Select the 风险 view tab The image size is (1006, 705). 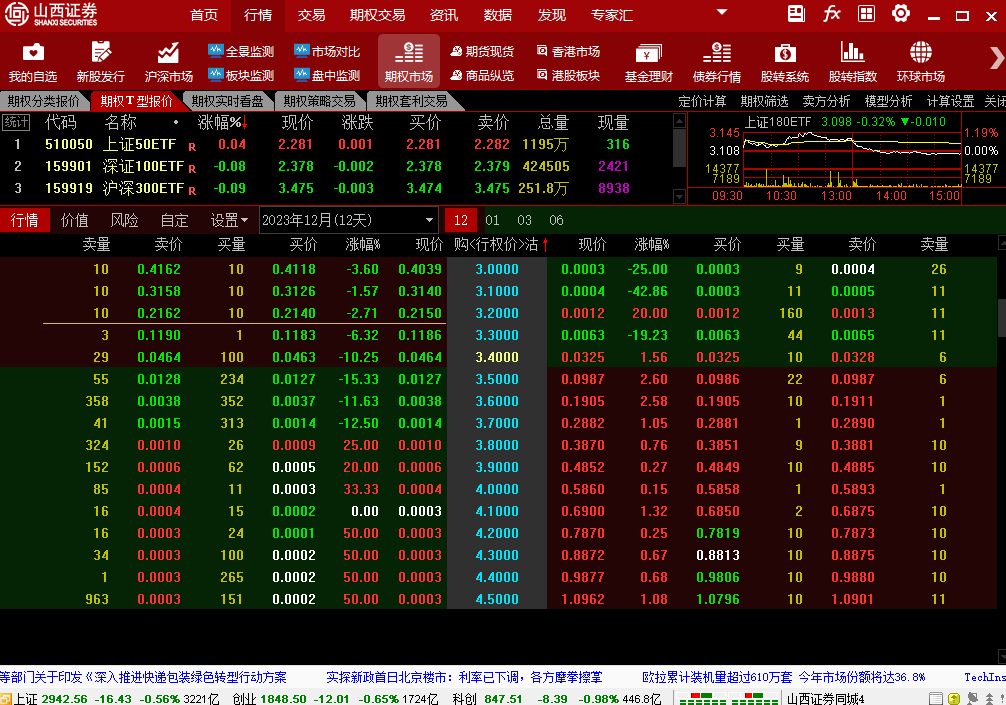(124, 221)
